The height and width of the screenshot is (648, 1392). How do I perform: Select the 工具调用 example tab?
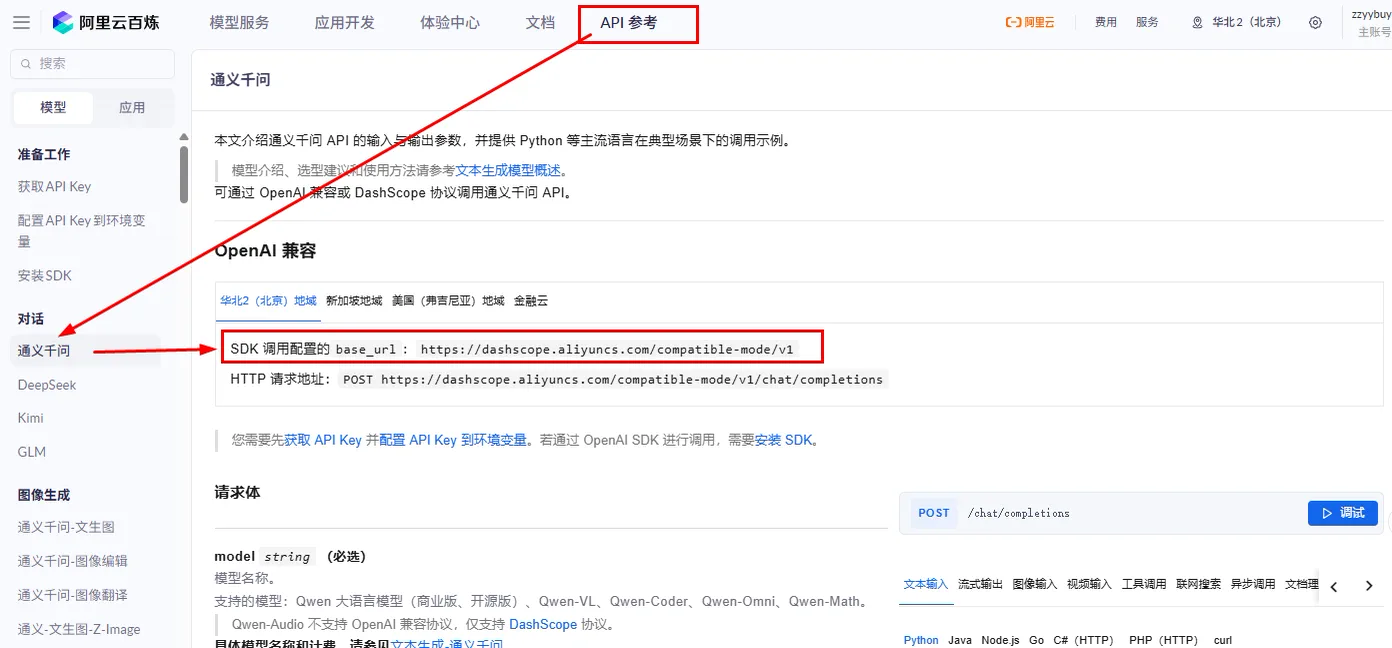1144,584
